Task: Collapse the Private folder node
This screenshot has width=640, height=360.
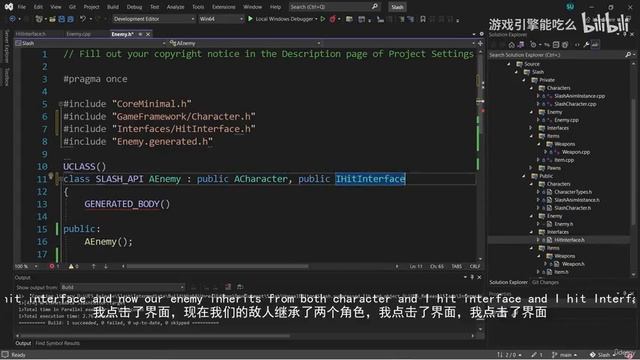Action: 524,80
